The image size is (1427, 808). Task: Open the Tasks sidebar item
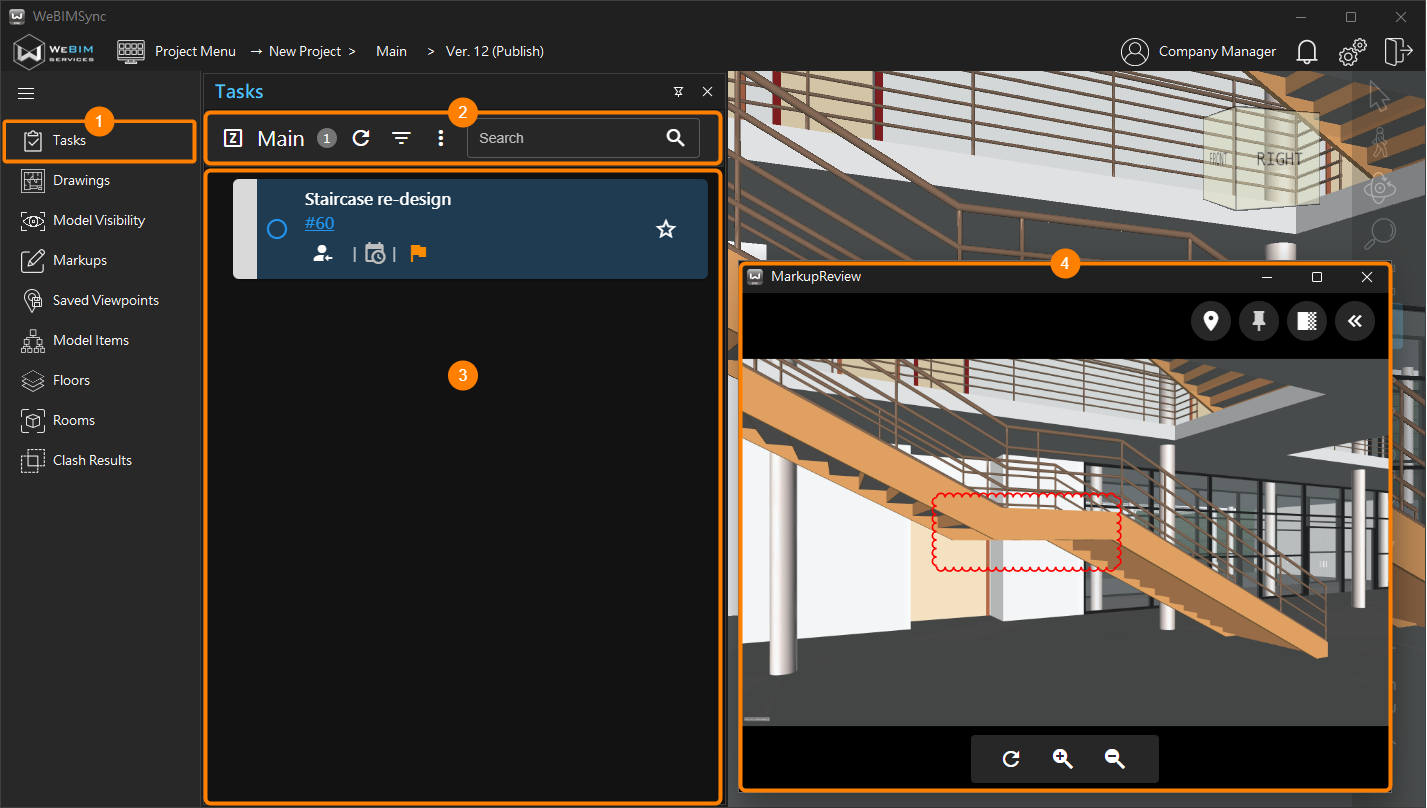tap(99, 140)
